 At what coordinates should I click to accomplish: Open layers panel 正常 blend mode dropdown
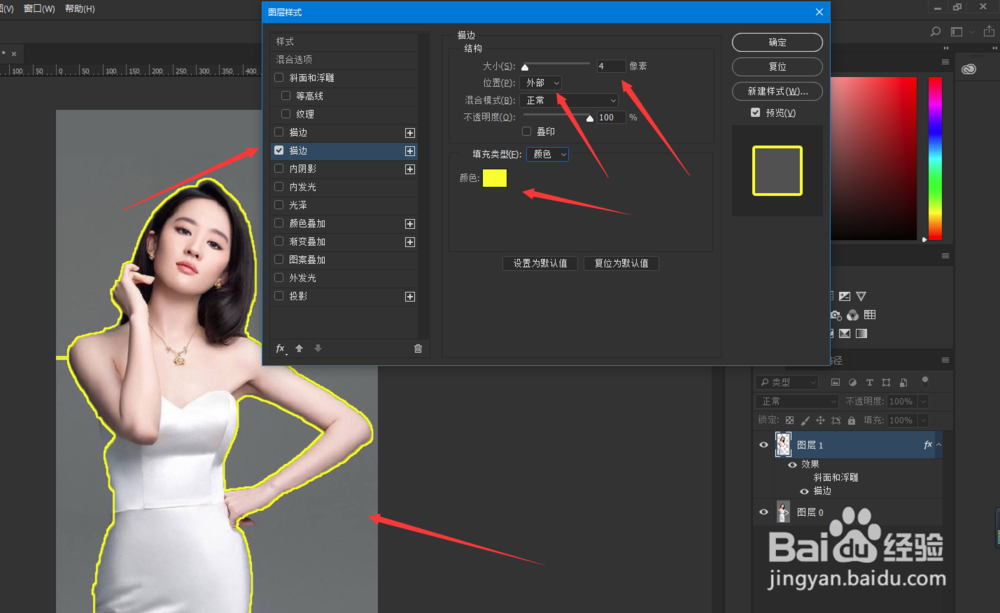(797, 401)
